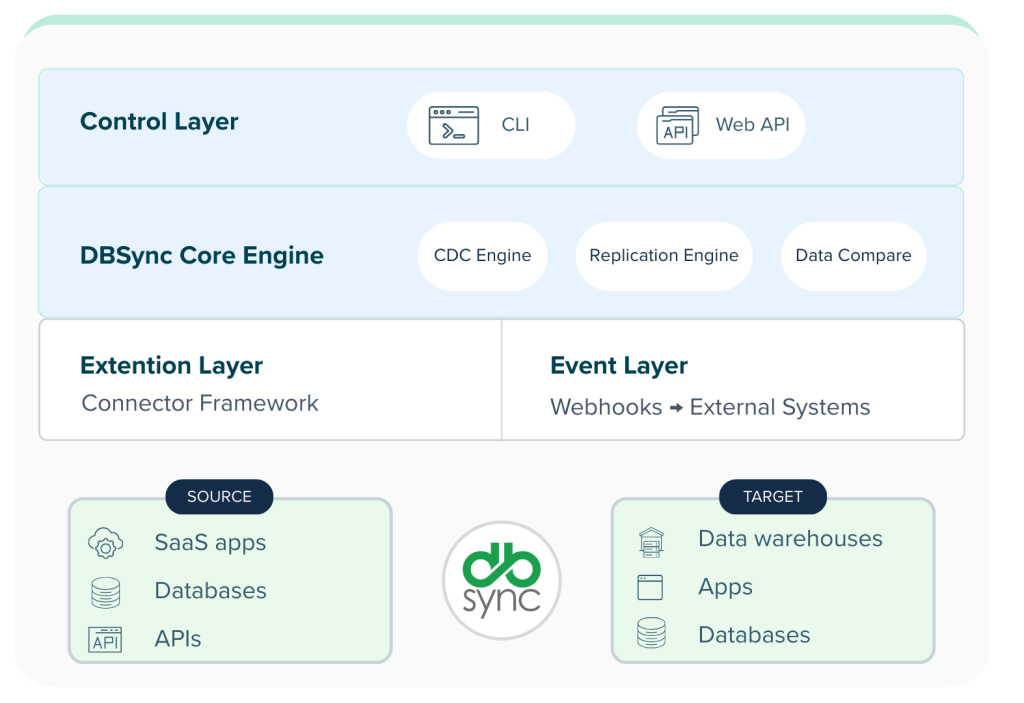Click the Web API folder icon
1024x703 pixels.
[x=678, y=125]
